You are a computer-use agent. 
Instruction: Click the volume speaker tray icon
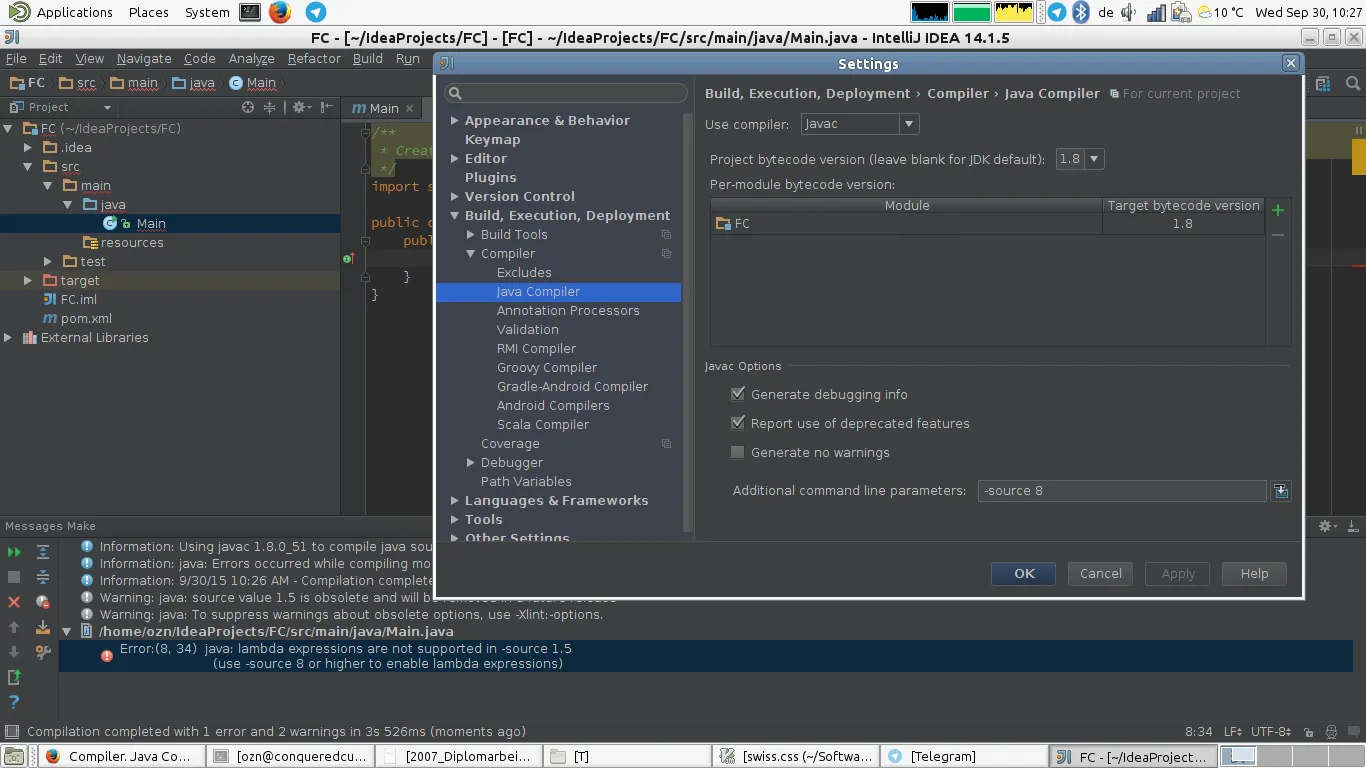point(1130,12)
